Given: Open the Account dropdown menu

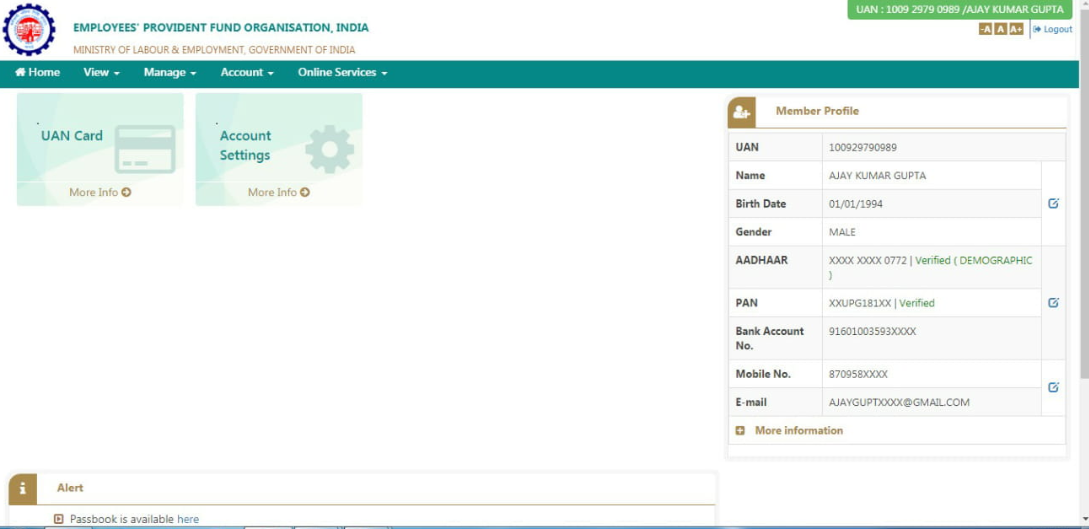Looking at the screenshot, I should click(246, 73).
